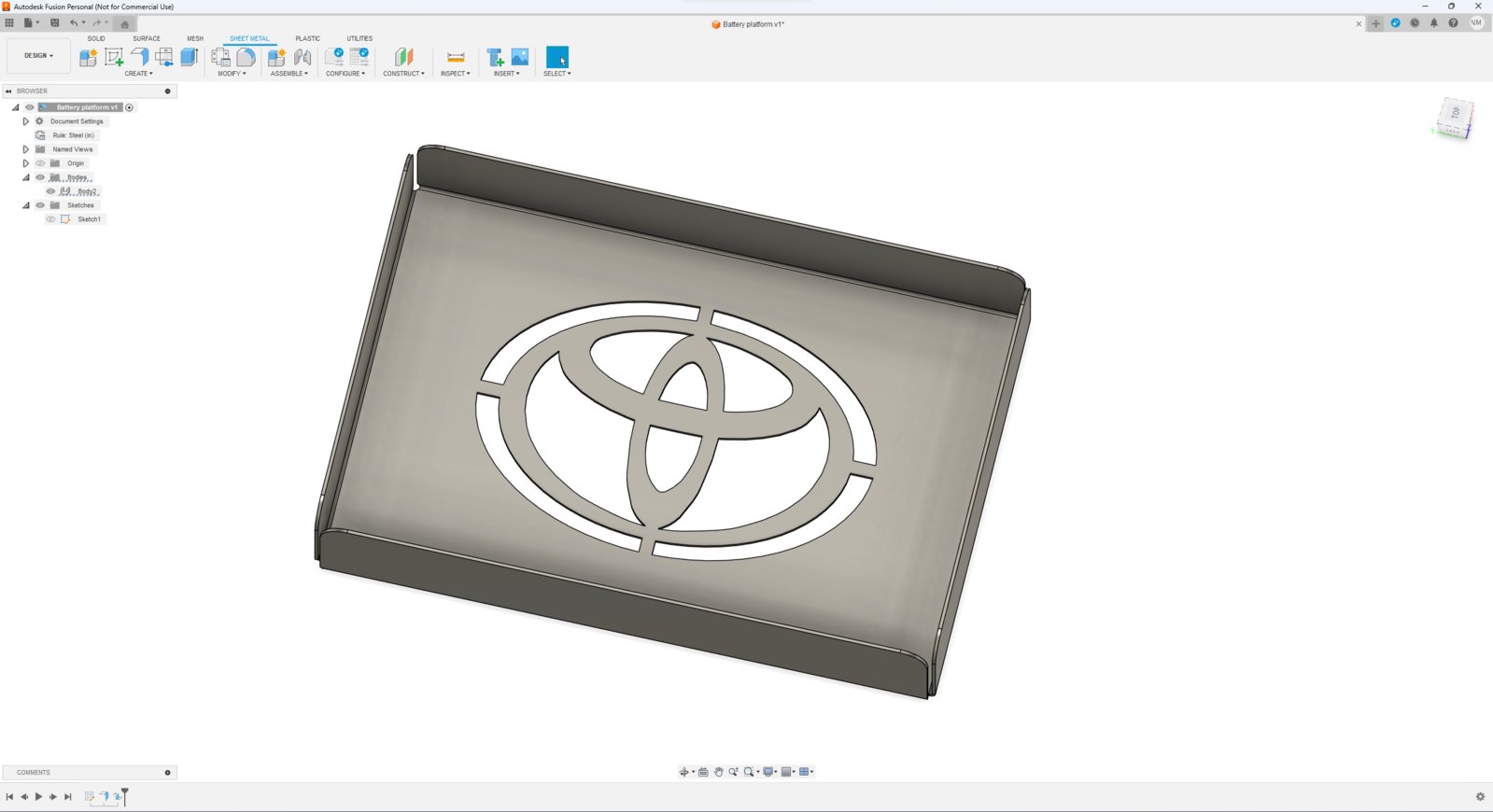Click the Save disk icon
The image size is (1493, 812).
[54, 22]
